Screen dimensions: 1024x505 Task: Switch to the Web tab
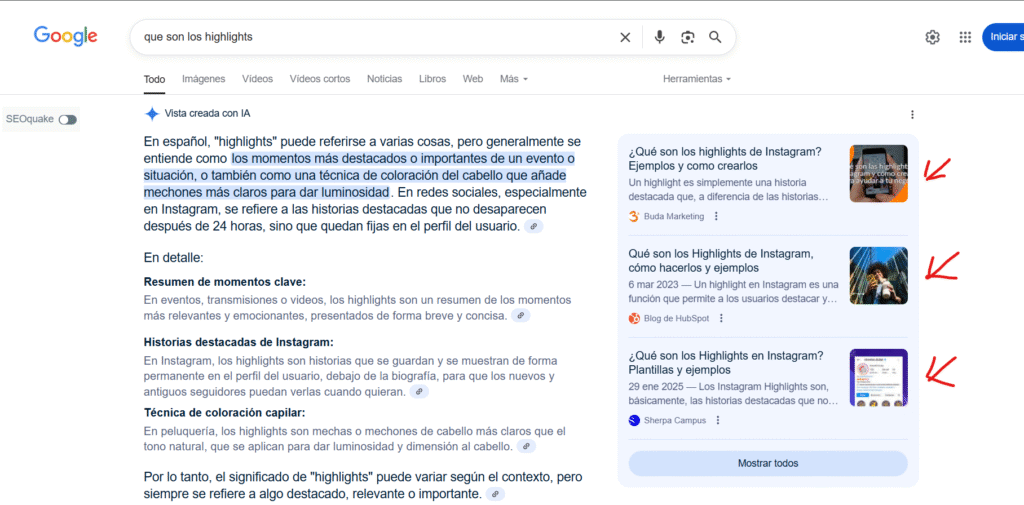point(473,79)
